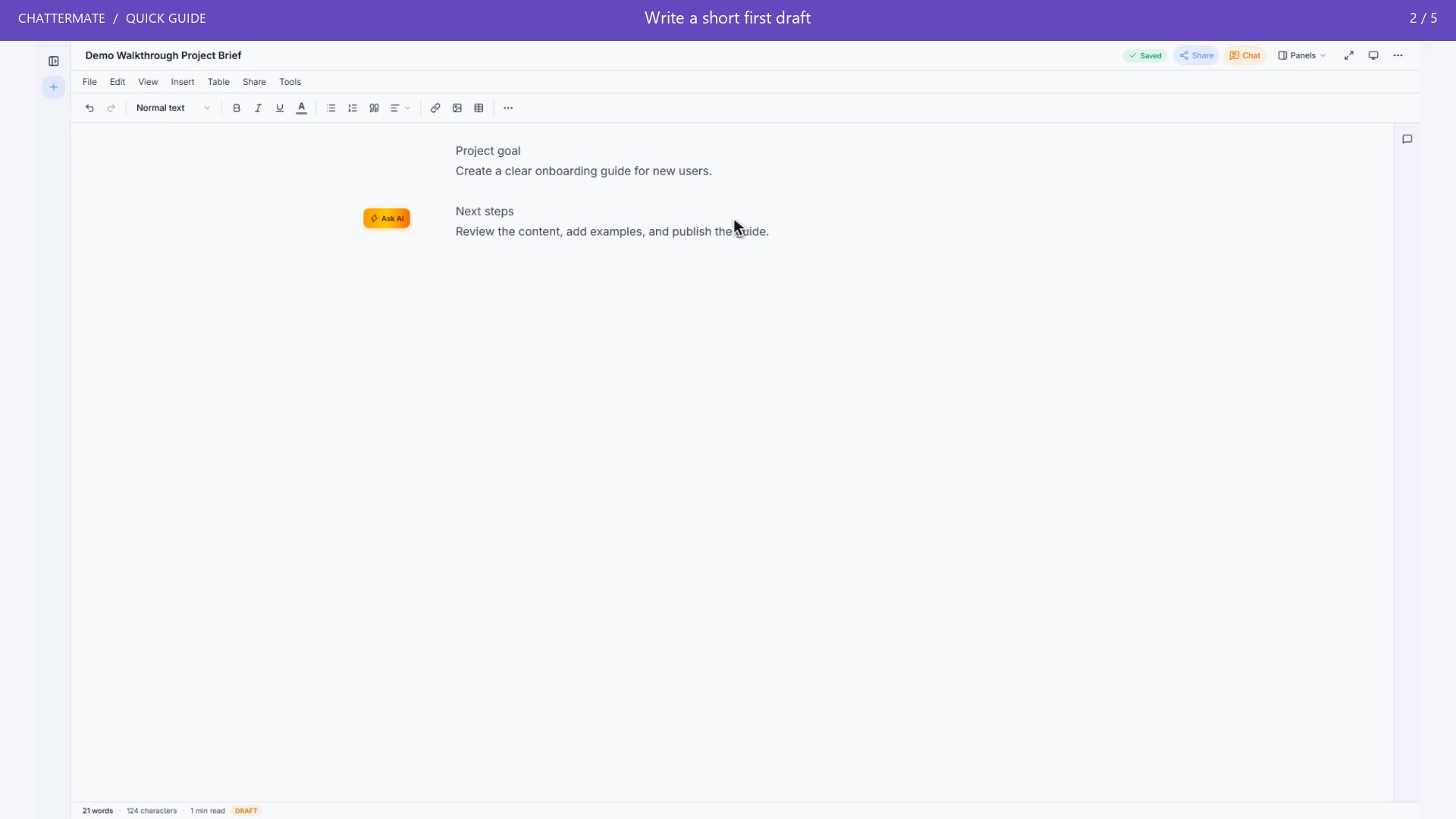Open the Share menu in menu bar
The image size is (1456, 819).
pos(254,82)
